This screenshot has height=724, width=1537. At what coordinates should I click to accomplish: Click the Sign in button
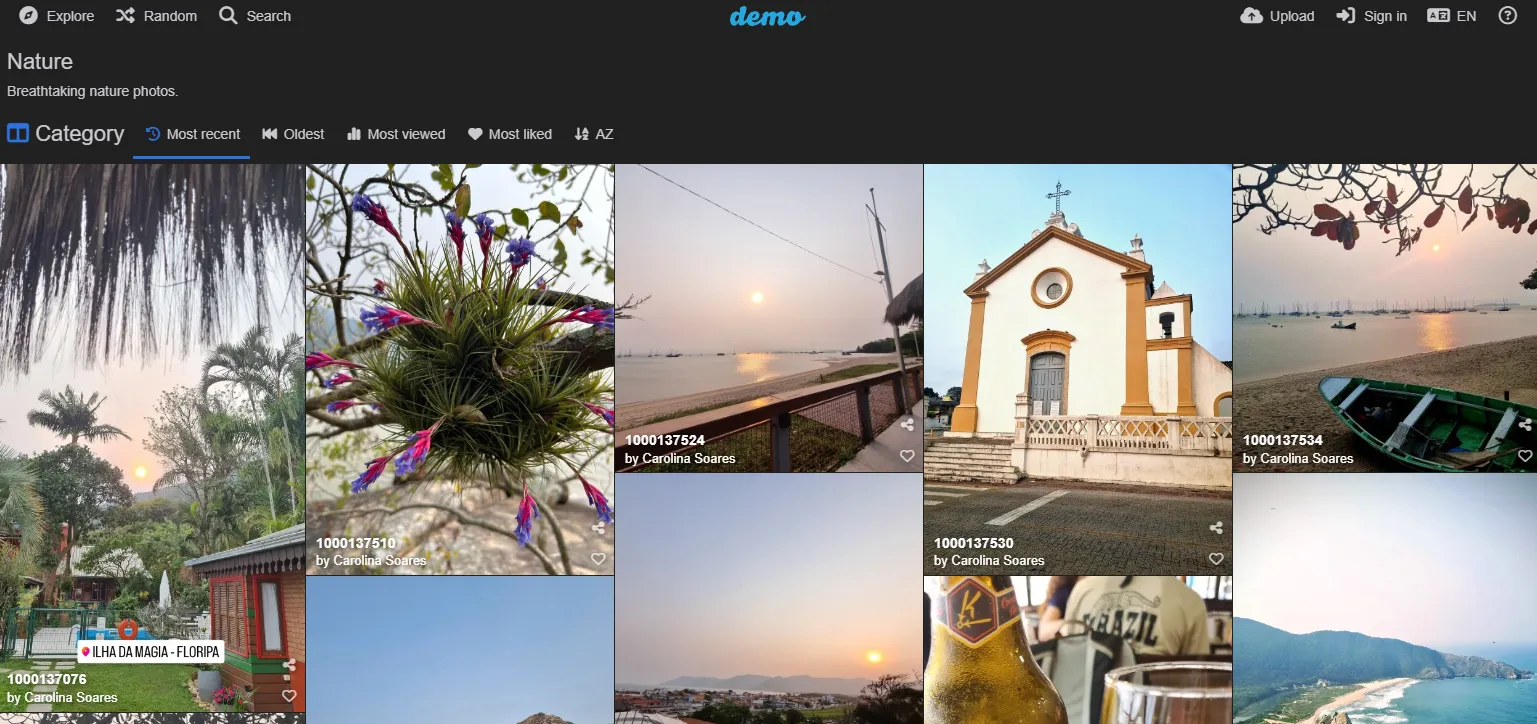1371,15
